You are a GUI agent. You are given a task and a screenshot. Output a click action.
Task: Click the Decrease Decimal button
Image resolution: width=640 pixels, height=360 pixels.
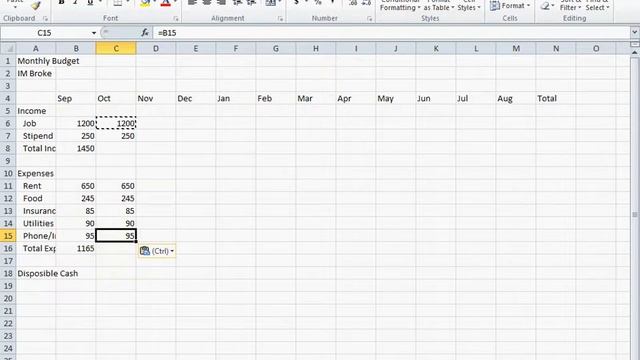pyautogui.click(x=367, y=3)
